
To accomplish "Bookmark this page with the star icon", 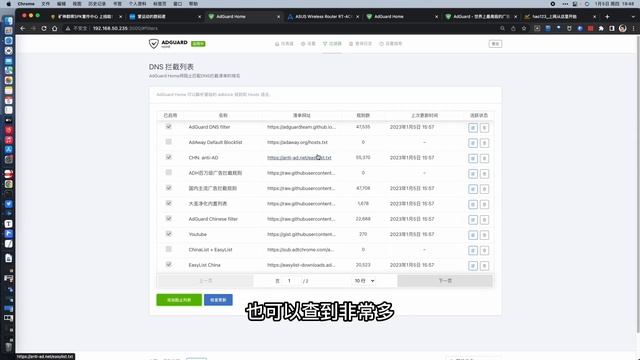I will pos(524,29).
